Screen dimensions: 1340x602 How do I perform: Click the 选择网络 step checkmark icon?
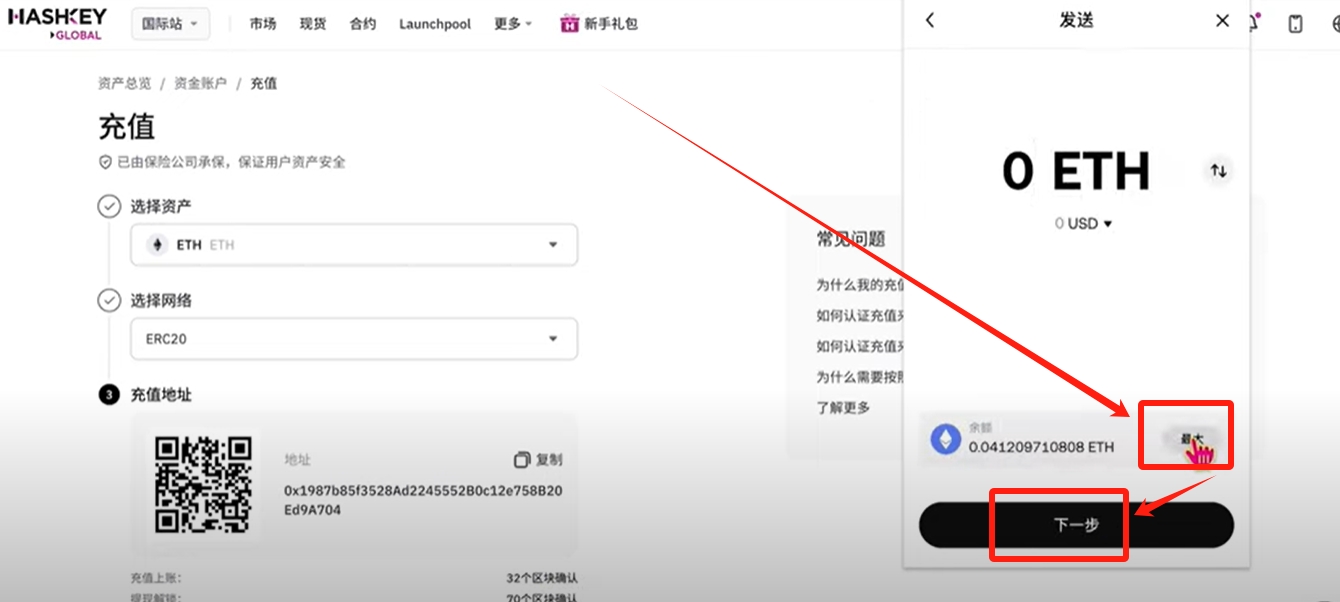point(109,301)
